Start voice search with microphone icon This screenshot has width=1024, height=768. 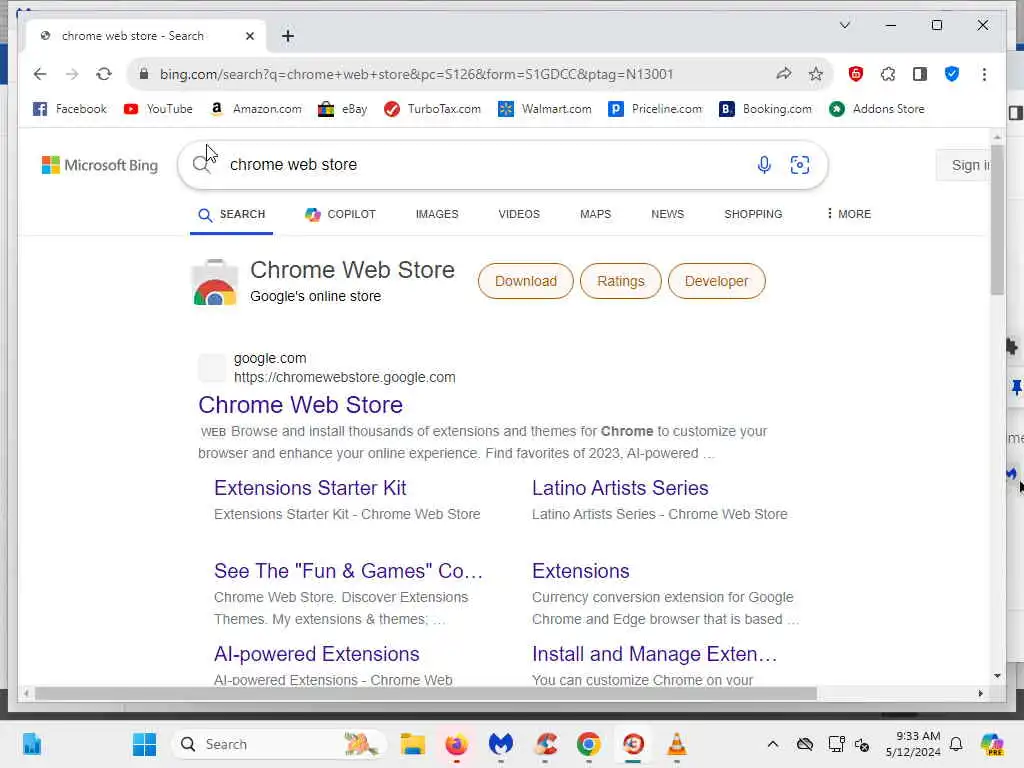point(763,165)
